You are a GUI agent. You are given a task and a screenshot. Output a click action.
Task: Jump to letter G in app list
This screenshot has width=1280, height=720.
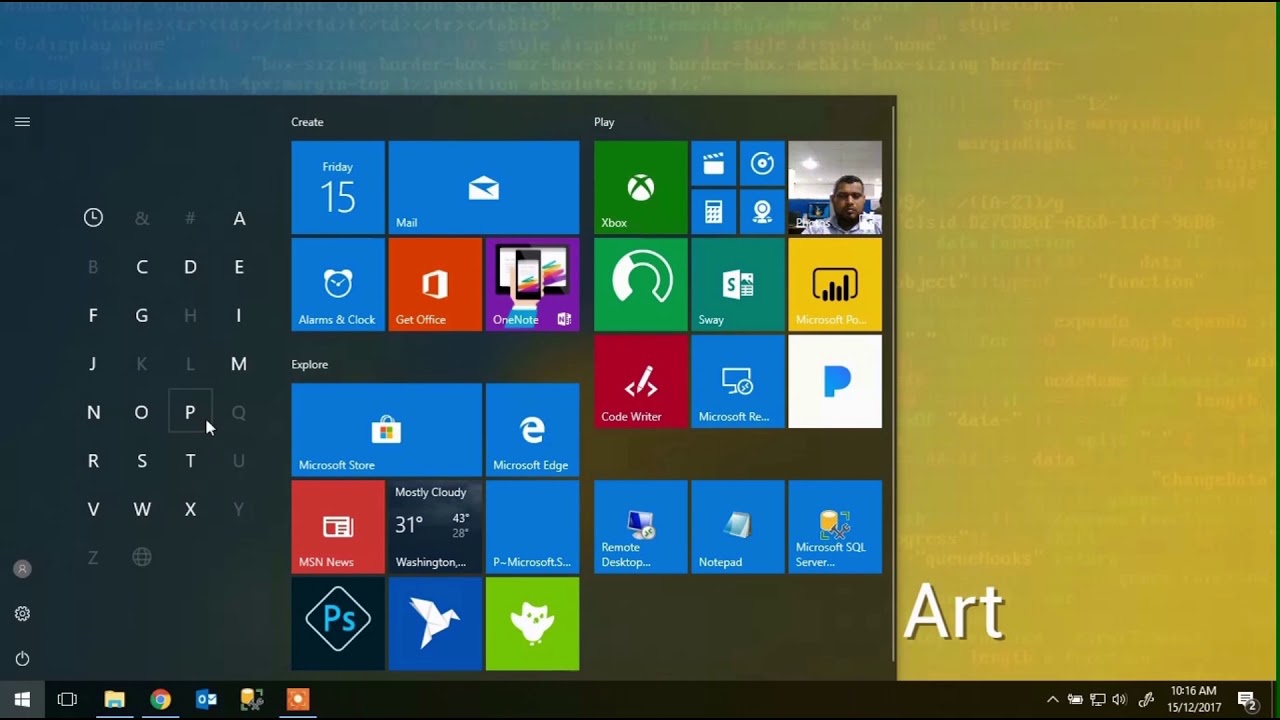click(142, 315)
